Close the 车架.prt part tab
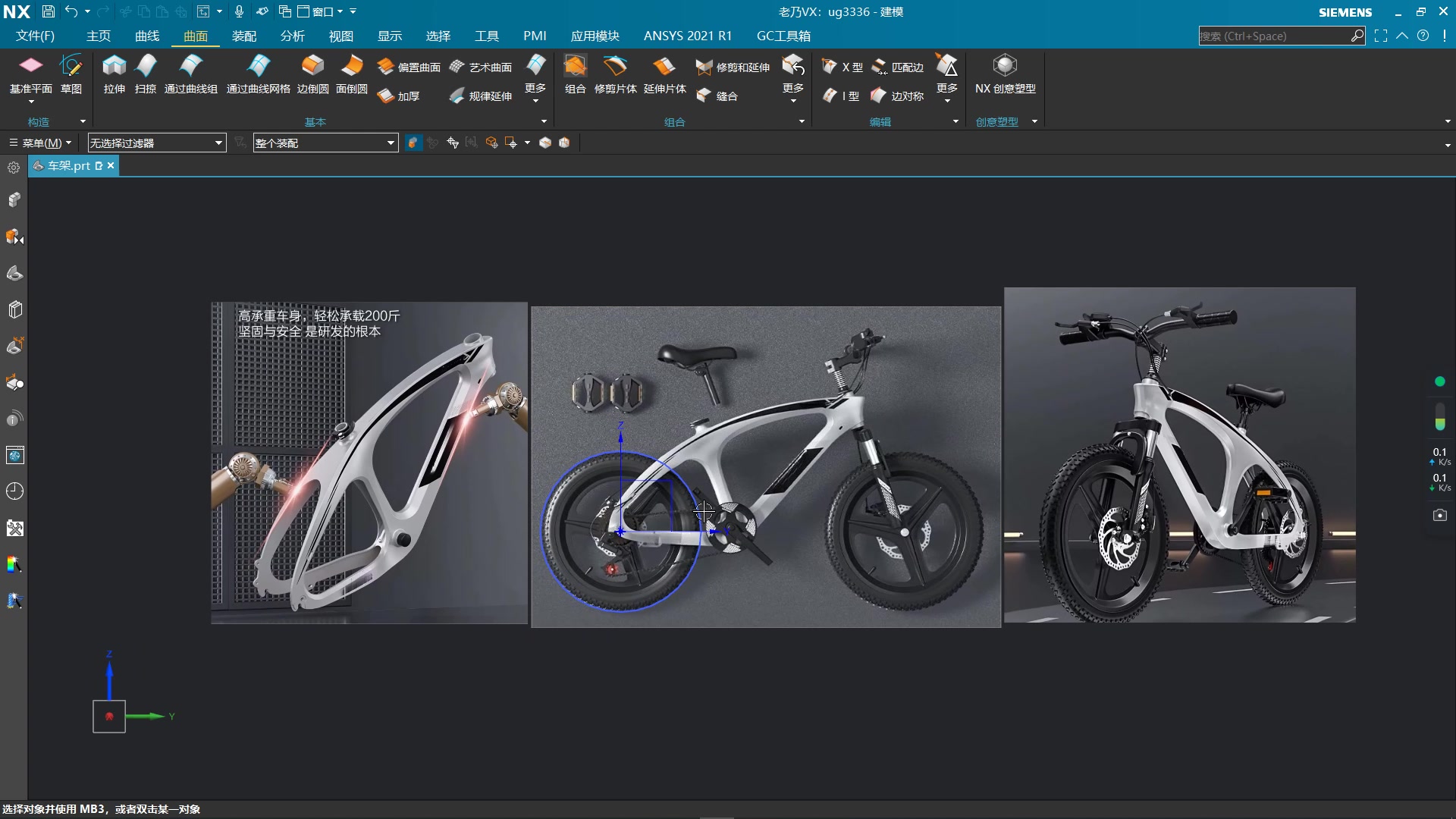Image resolution: width=1456 pixels, height=819 pixels. click(x=111, y=165)
